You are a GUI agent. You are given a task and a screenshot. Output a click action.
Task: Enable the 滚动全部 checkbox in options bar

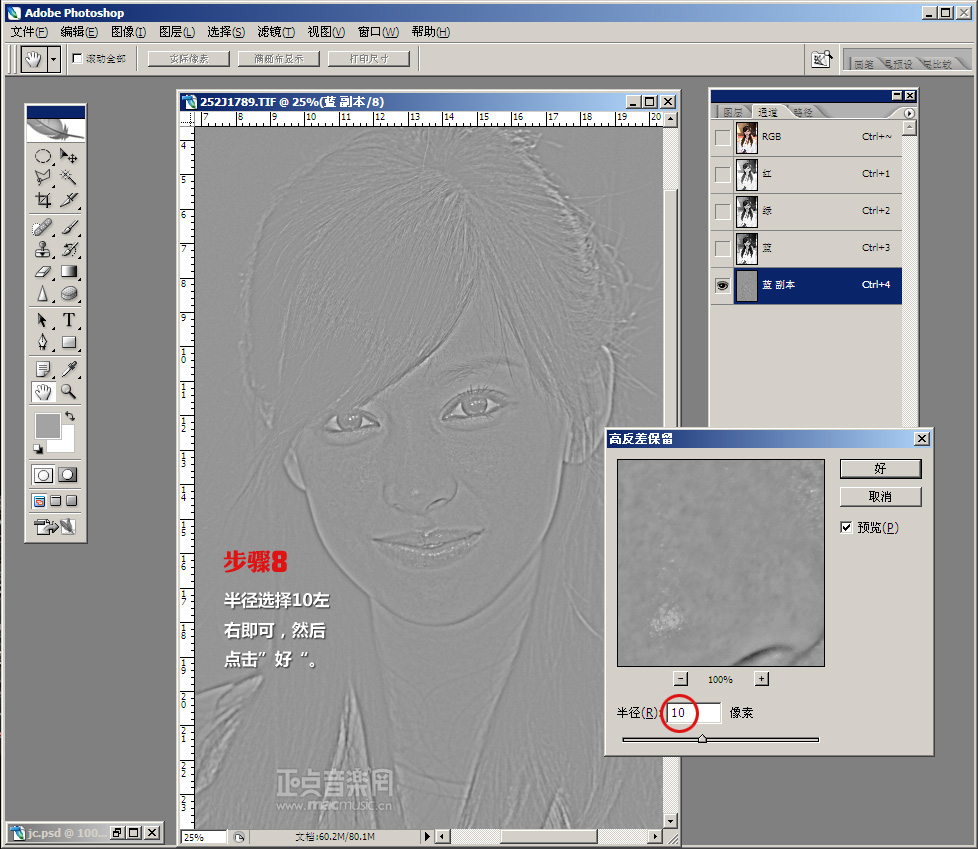pos(78,59)
